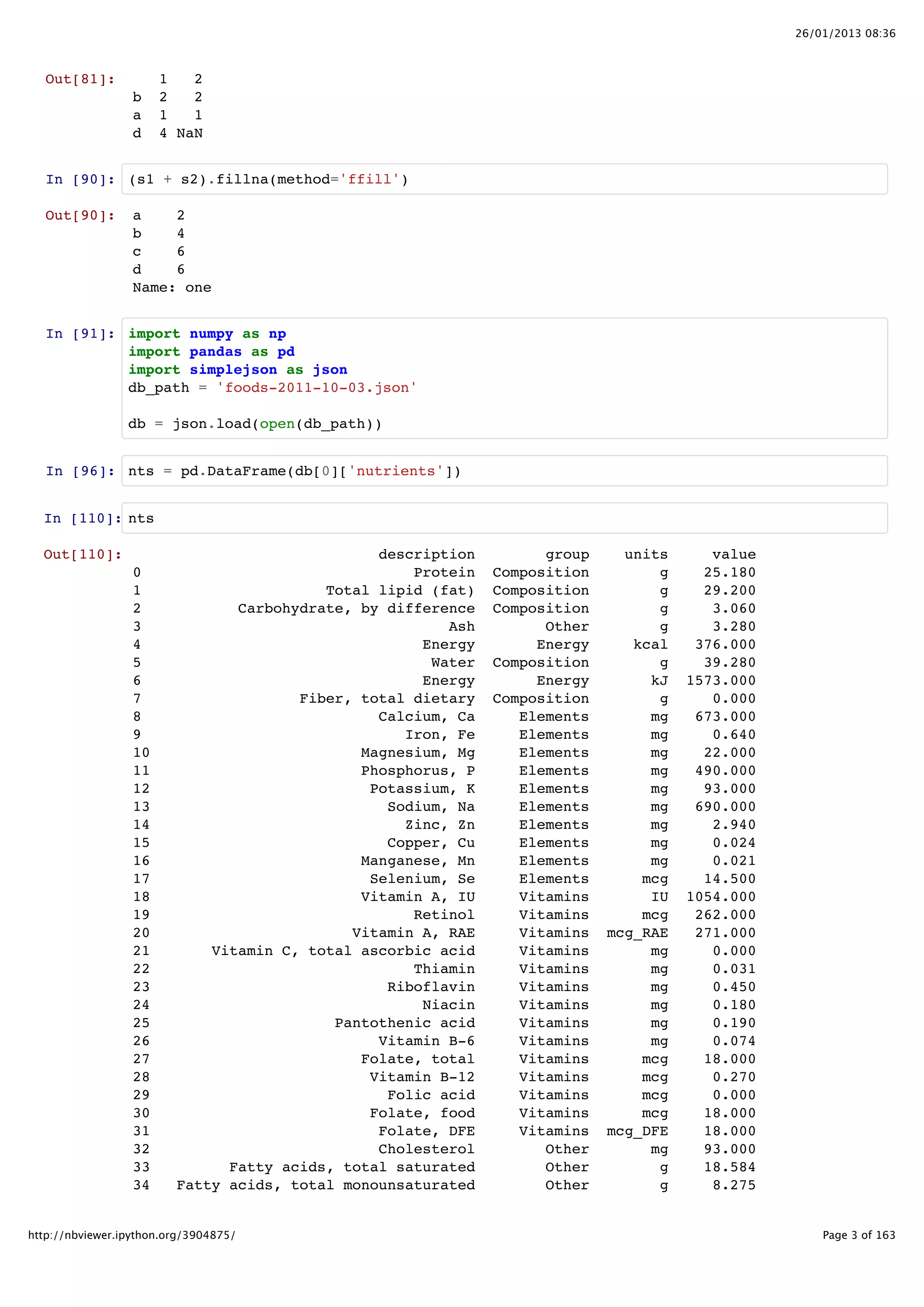The width and height of the screenshot is (924, 1307).
Task: Open the nbviewer.ipython.org/3904875 footer URL
Action: (131, 1235)
